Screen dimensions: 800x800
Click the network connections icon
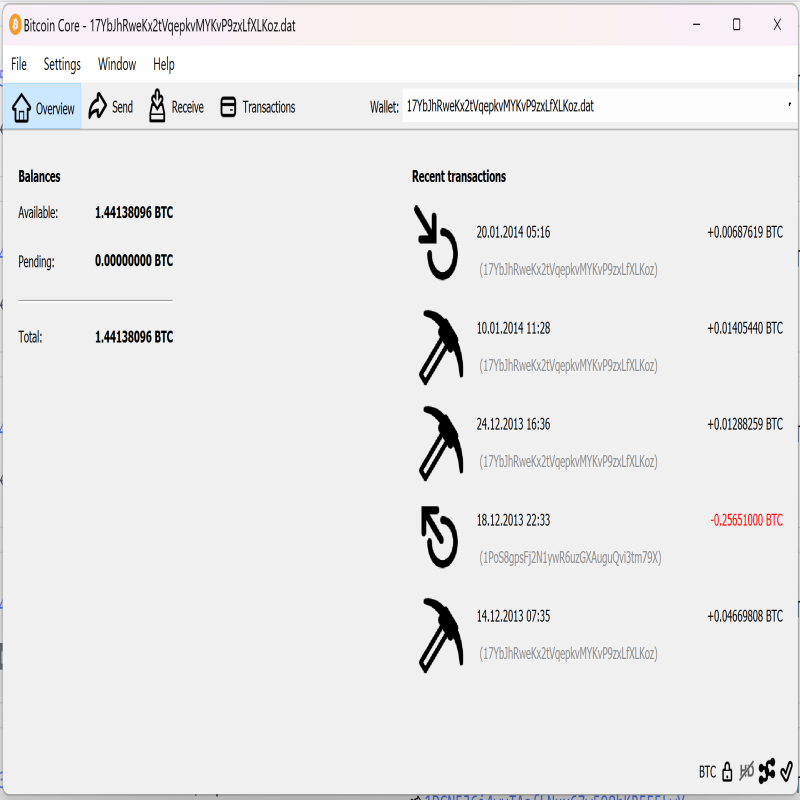click(767, 771)
